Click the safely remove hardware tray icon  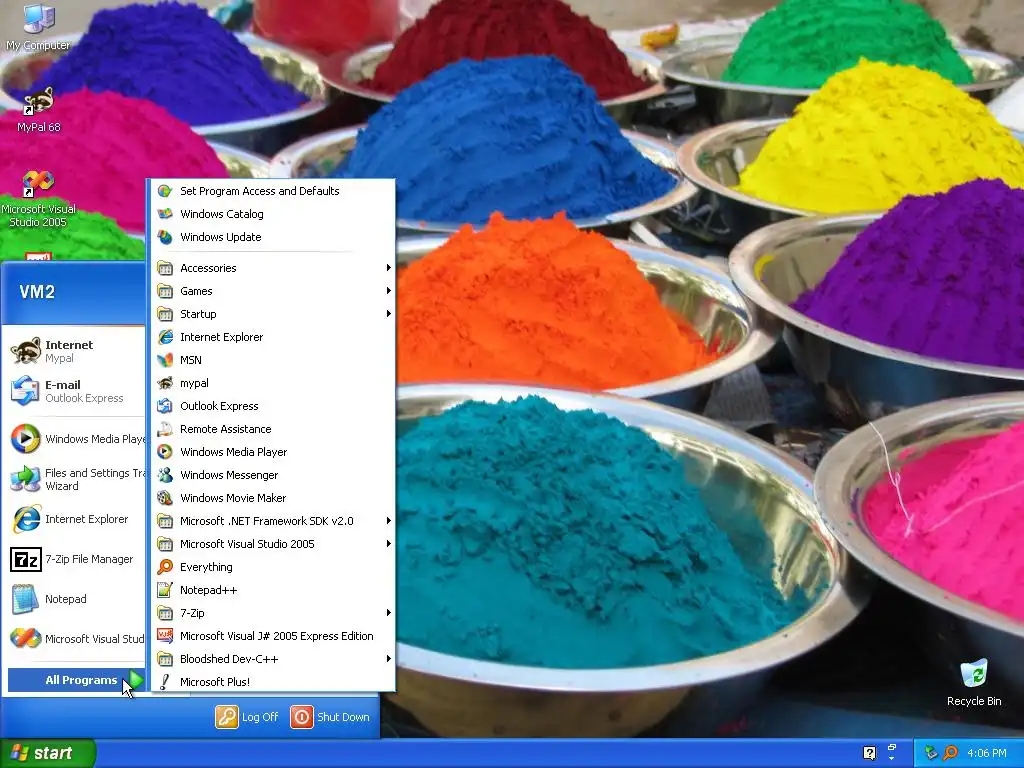coord(931,753)
